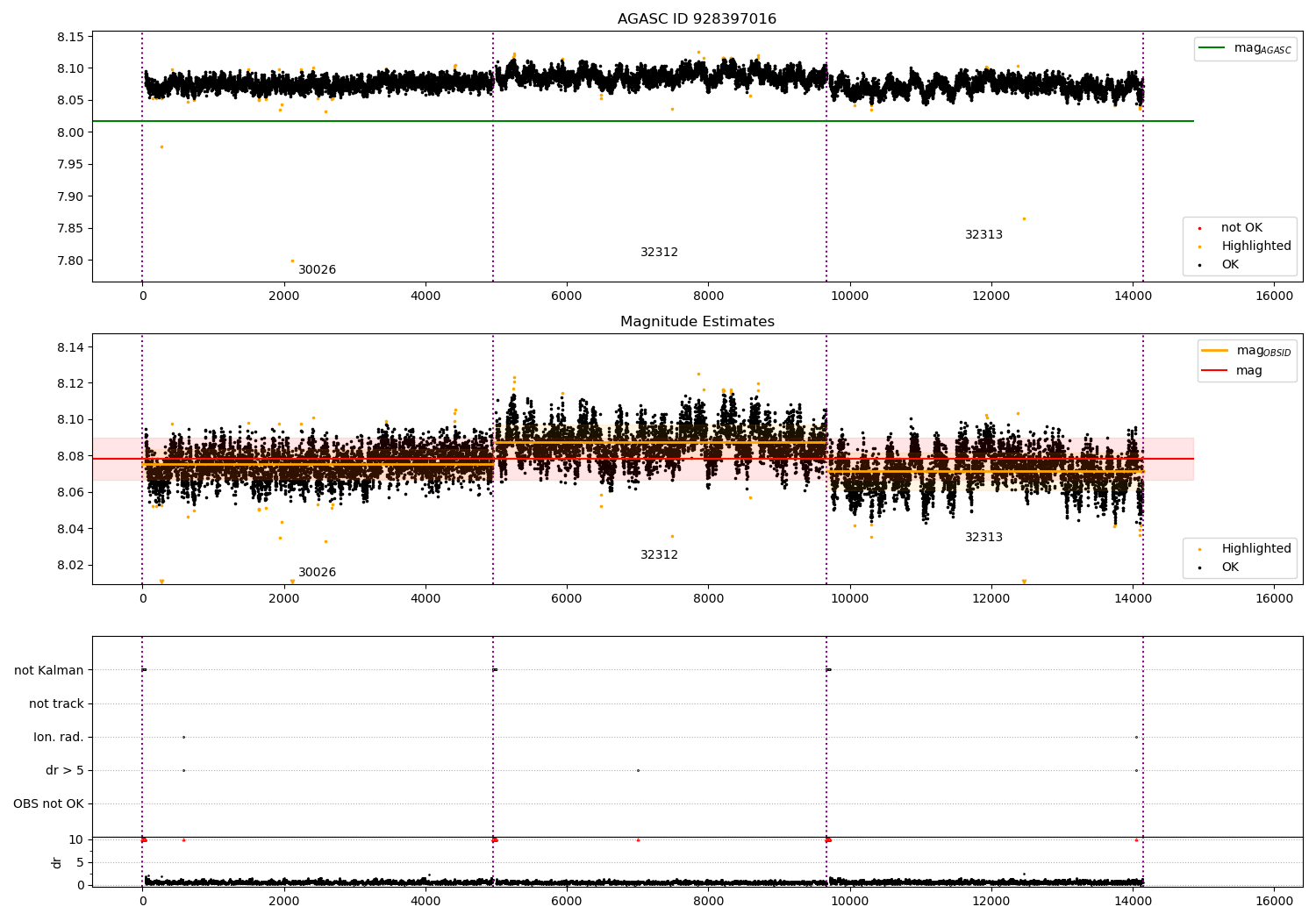Click the red 'not OK' legend marker
This screenshot has width=1316, height=921.
[x=1199, y=228]
